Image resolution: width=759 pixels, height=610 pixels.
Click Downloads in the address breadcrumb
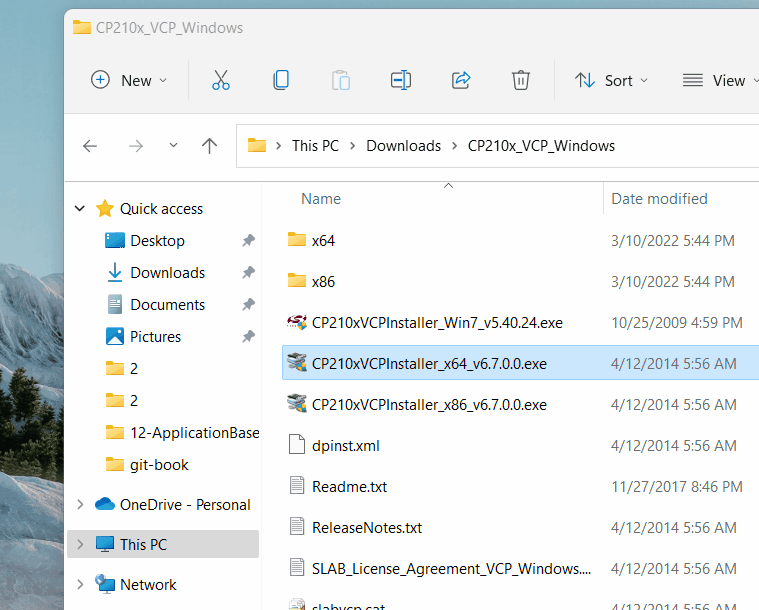click(x=403, y=146)
